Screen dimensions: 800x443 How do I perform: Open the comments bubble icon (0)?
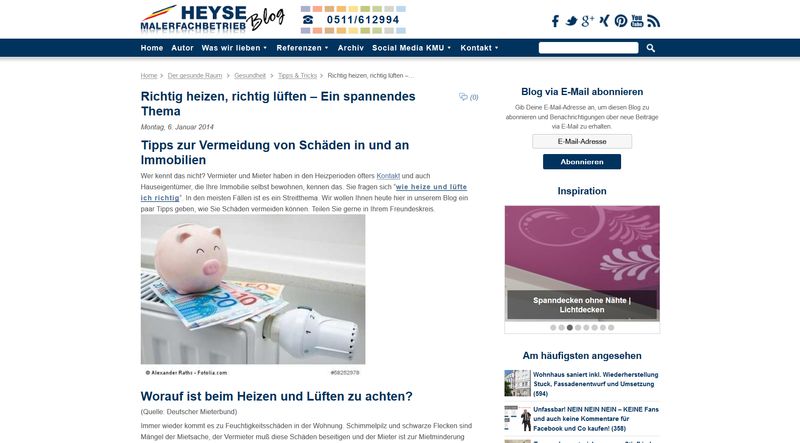pos(468,97)
